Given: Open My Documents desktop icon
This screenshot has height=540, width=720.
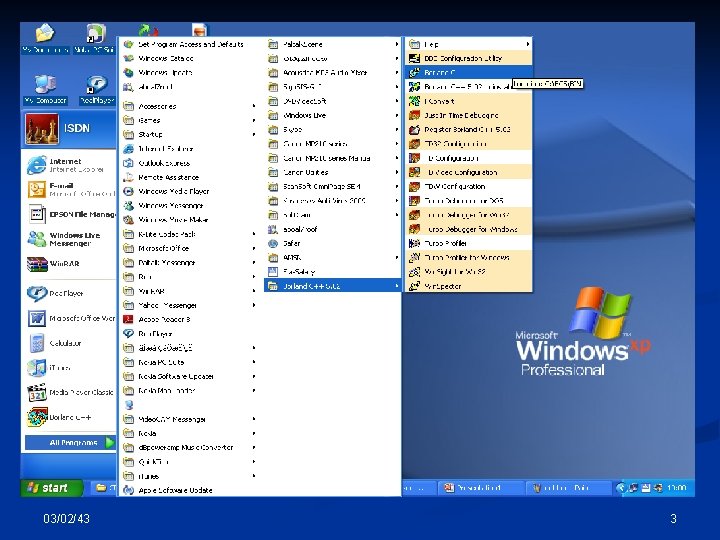Looking at the screenshot, I should 45,39.
